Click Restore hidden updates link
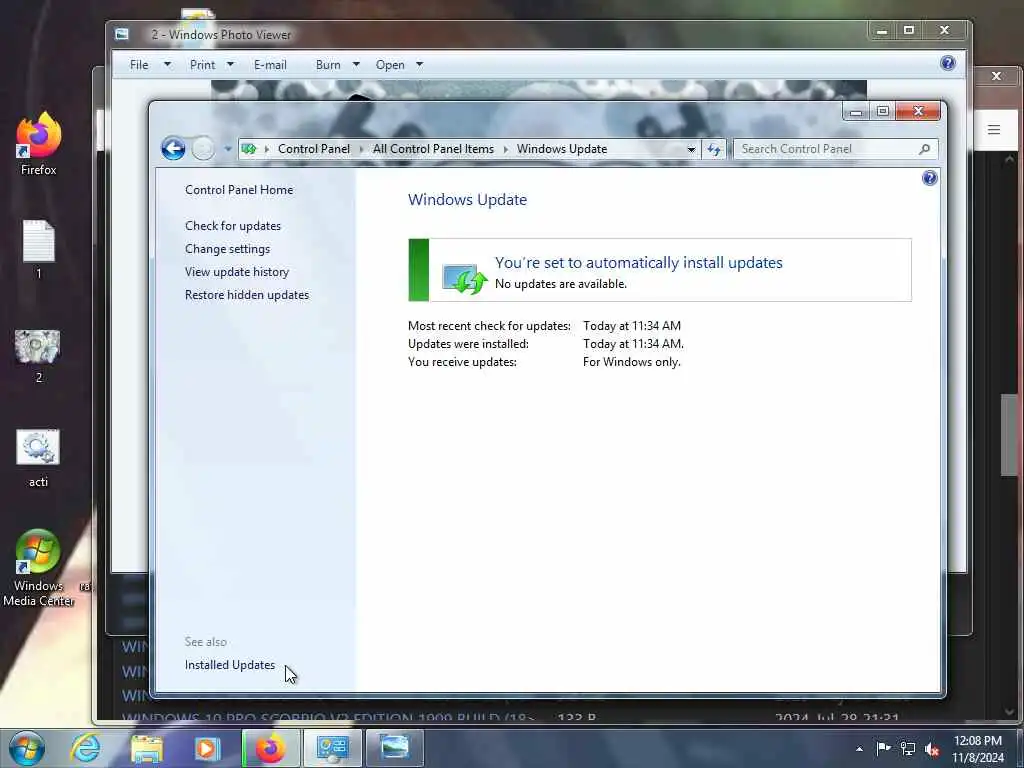The image size is (1024, 768). pyautogui.click(x=247, y=295)
